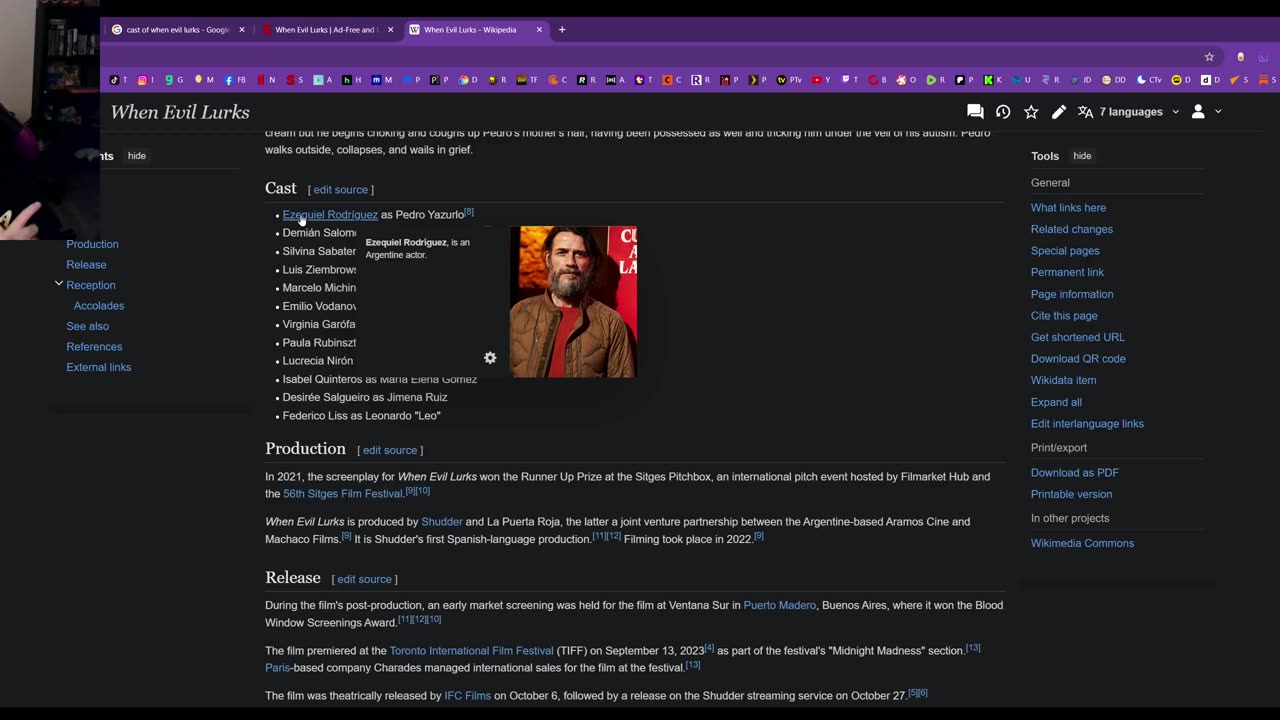Screen dimensions: 1280x720
Task: Open the Puerto Madero link
Action: point(780,606)
